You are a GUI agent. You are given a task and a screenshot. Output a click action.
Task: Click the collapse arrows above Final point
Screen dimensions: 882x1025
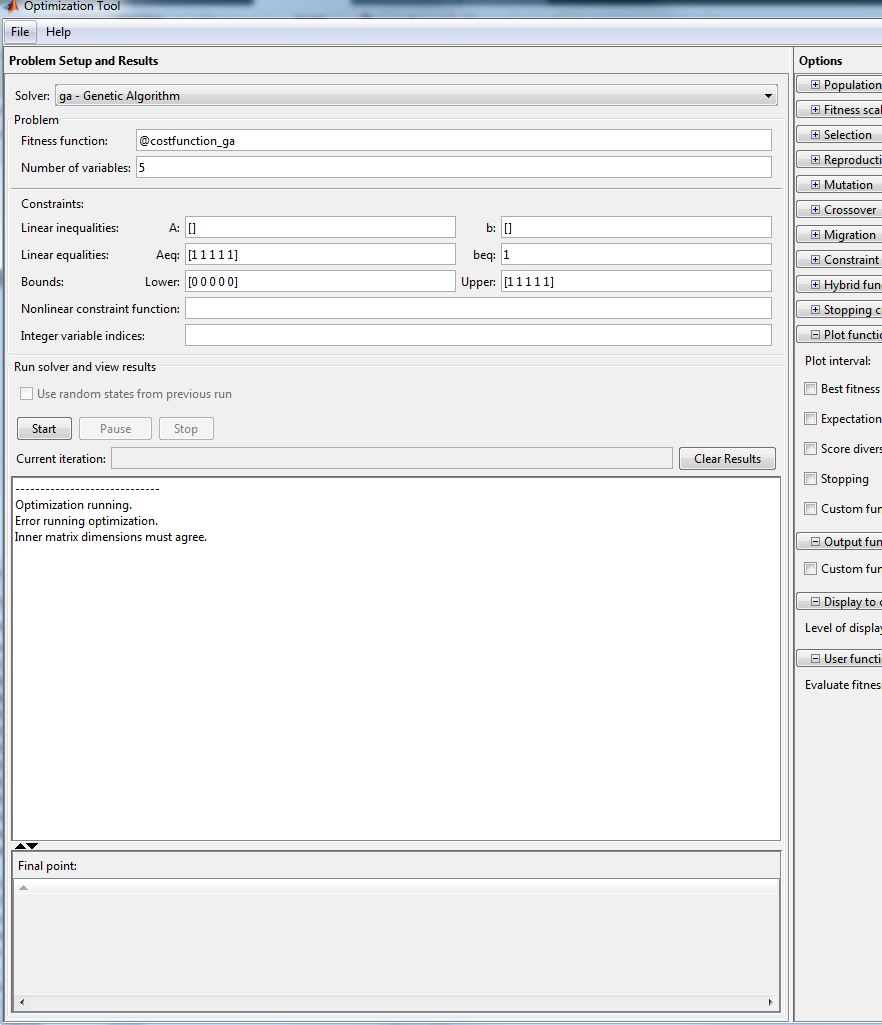tap(26, 846)
